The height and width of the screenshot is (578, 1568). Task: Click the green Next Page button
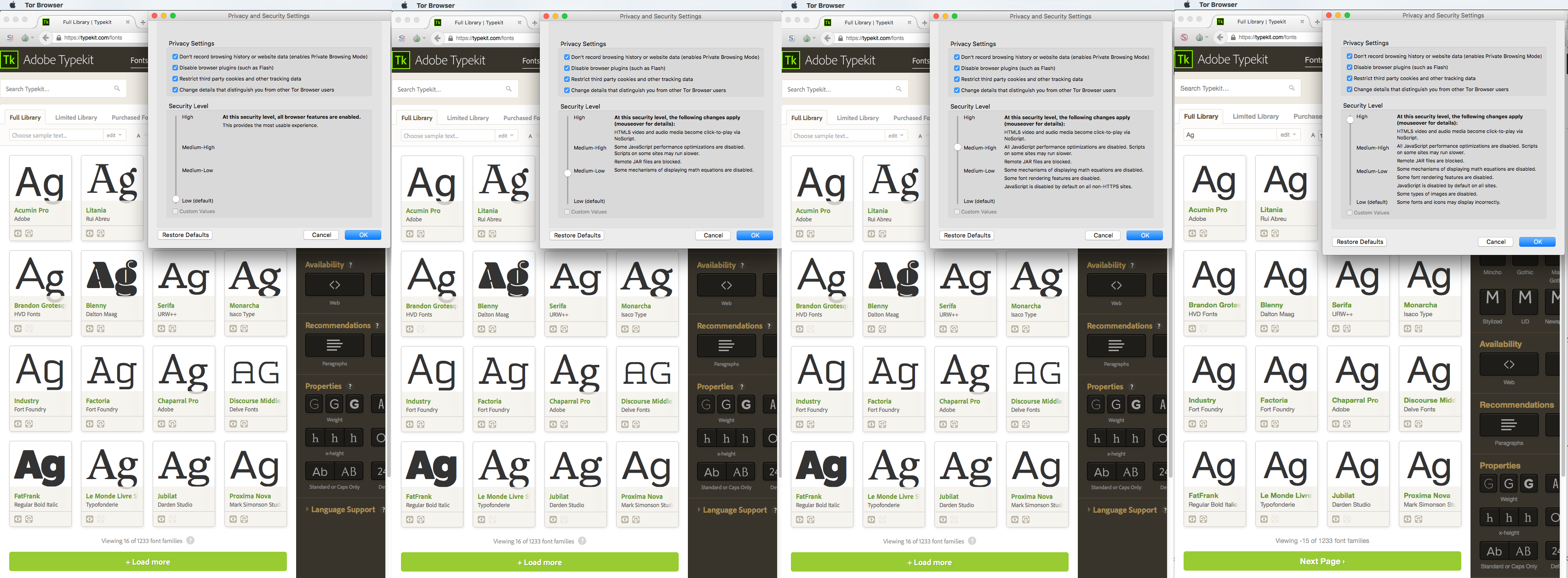tap(1322, 561)
